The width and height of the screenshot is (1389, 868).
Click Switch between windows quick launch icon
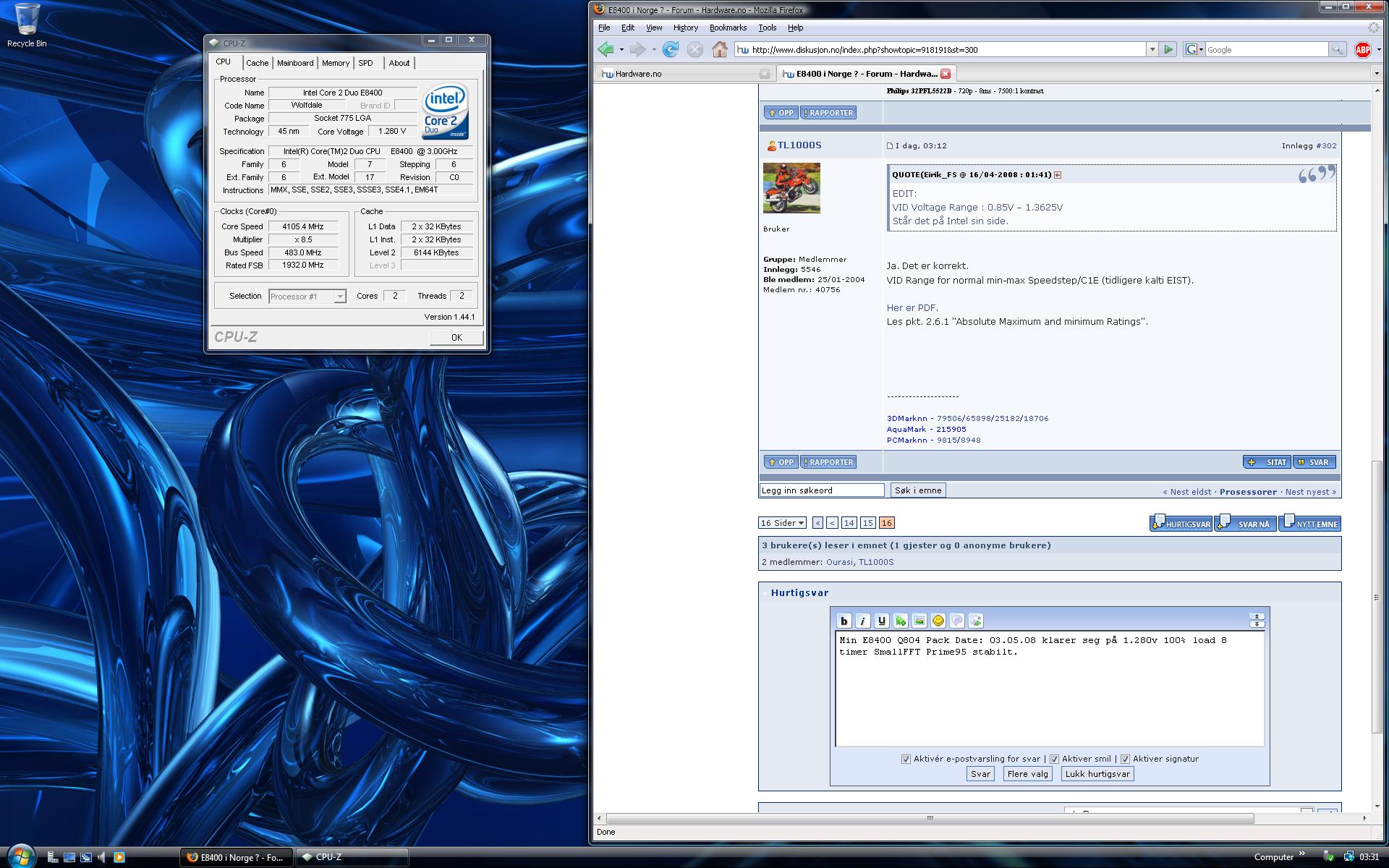85,857
